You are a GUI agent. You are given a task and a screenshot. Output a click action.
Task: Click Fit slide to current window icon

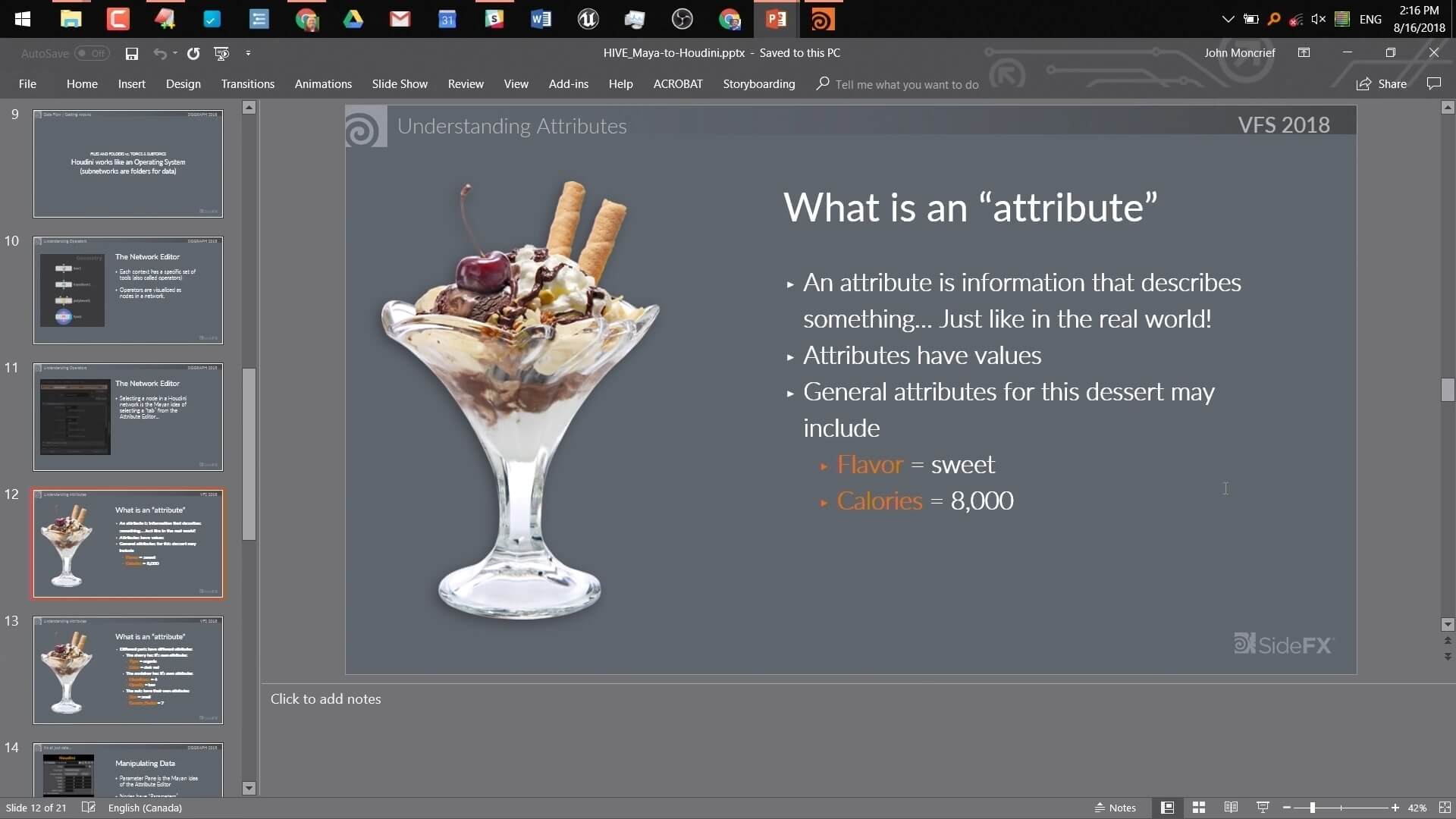[1445, 808]
